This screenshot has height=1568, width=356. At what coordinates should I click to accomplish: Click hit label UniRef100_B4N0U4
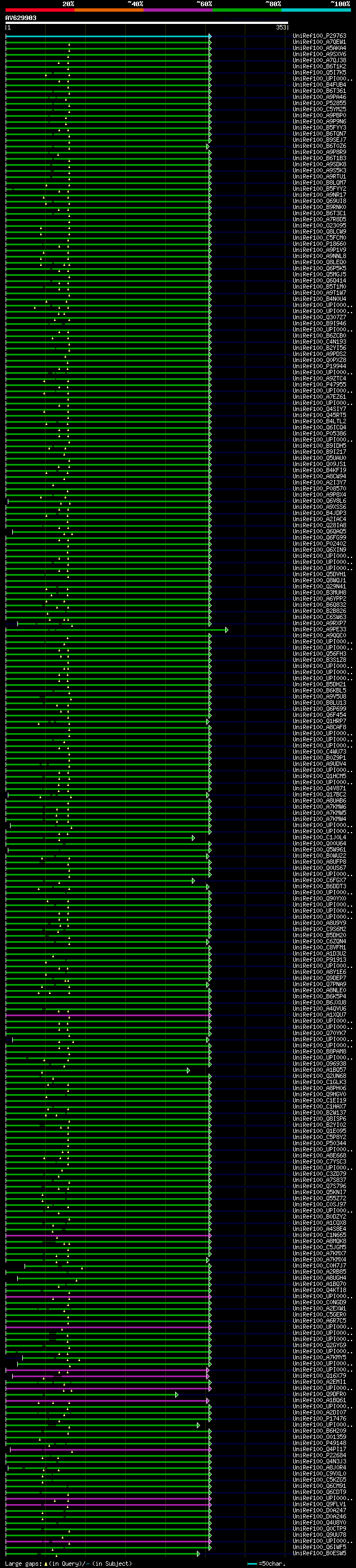pyautogui.click(x=319, y=299)
